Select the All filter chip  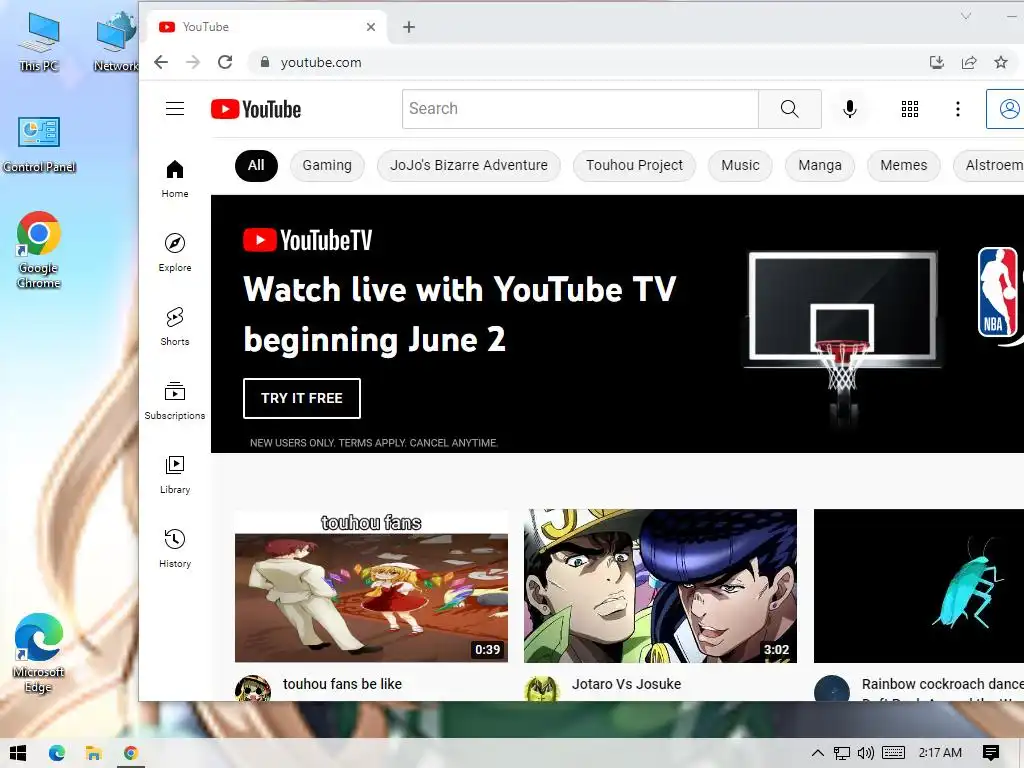pyautogui.click(x=256, y=165)
